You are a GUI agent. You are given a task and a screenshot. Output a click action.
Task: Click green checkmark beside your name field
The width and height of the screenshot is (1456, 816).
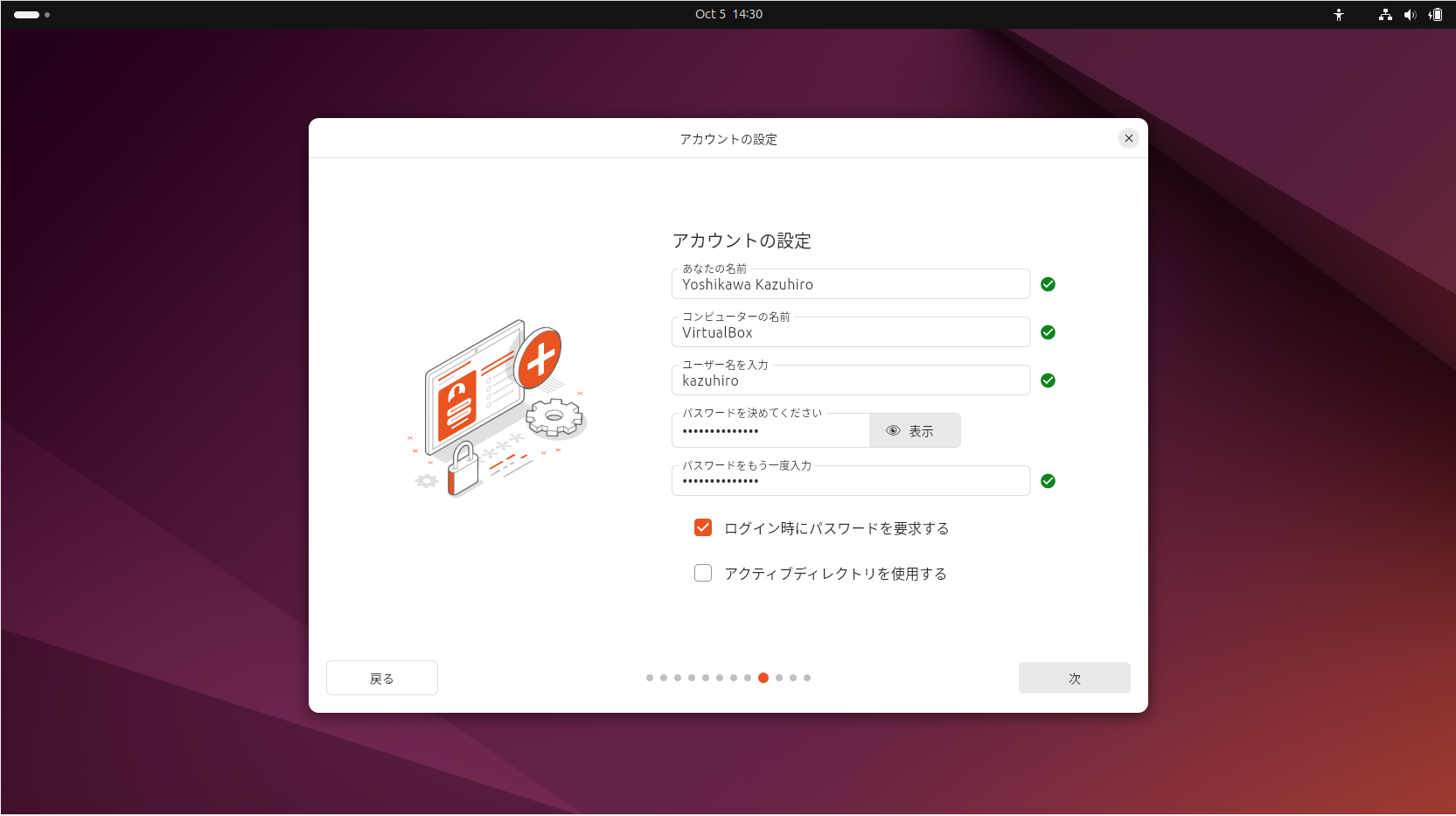1048,284
